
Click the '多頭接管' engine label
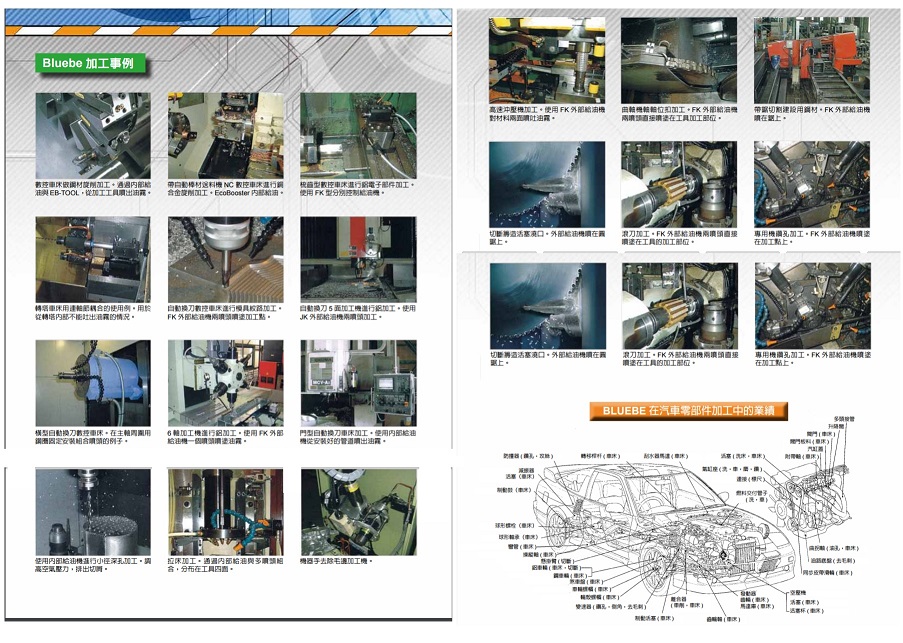(x=844, y=418)
